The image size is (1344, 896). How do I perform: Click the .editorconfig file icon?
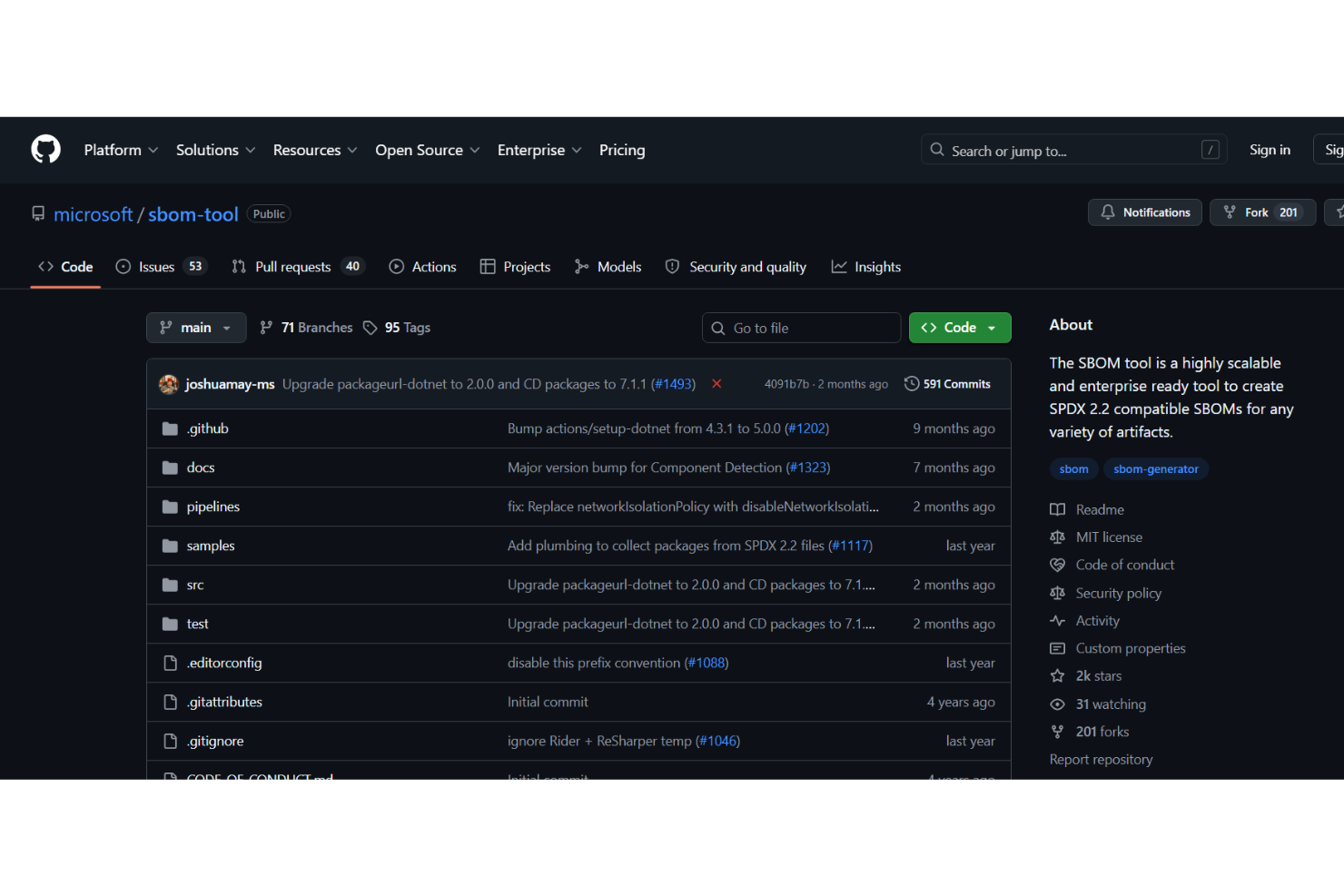pyautogui.click(x=170, y=663)
